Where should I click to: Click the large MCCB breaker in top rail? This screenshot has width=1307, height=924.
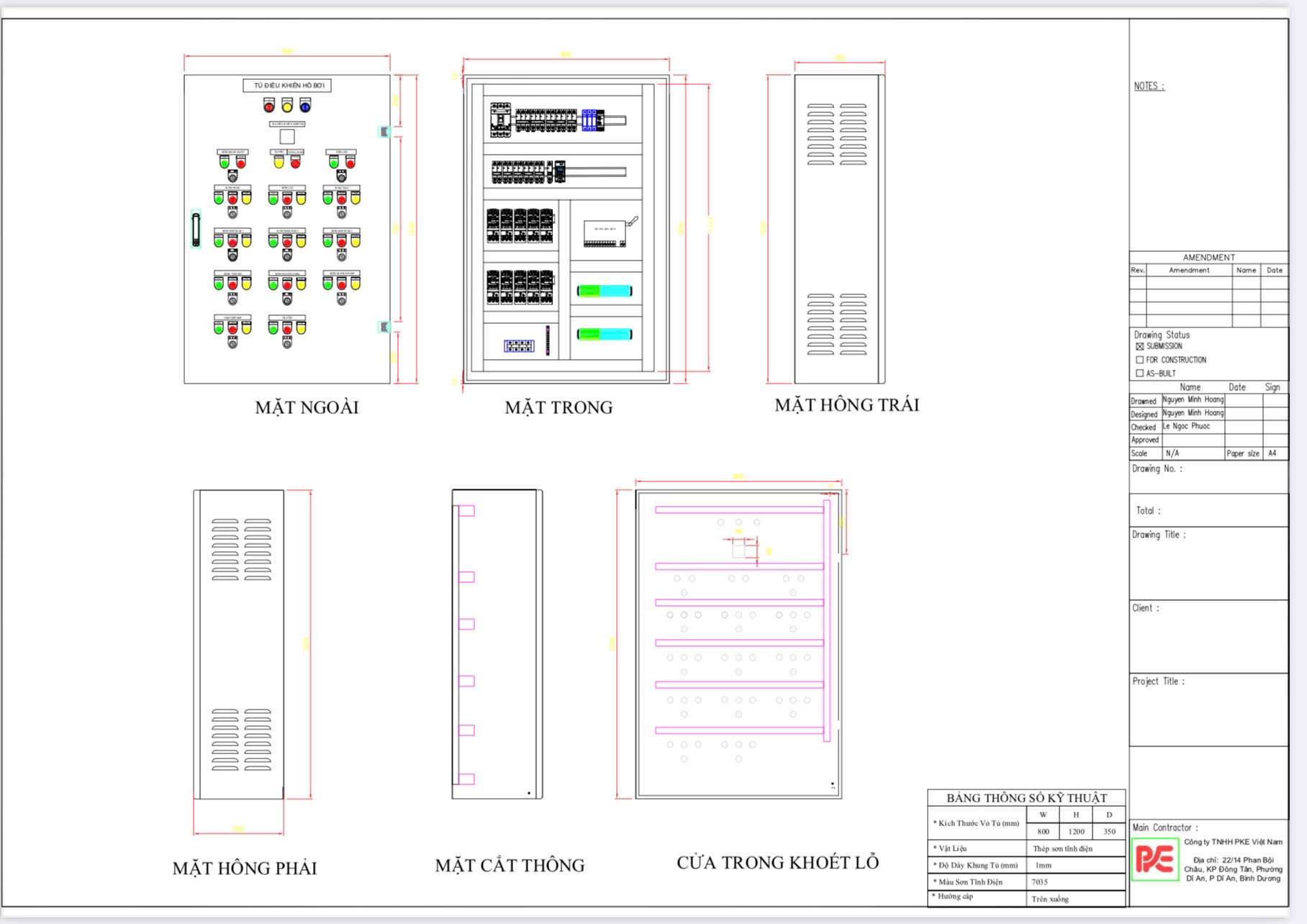[500, 119]
